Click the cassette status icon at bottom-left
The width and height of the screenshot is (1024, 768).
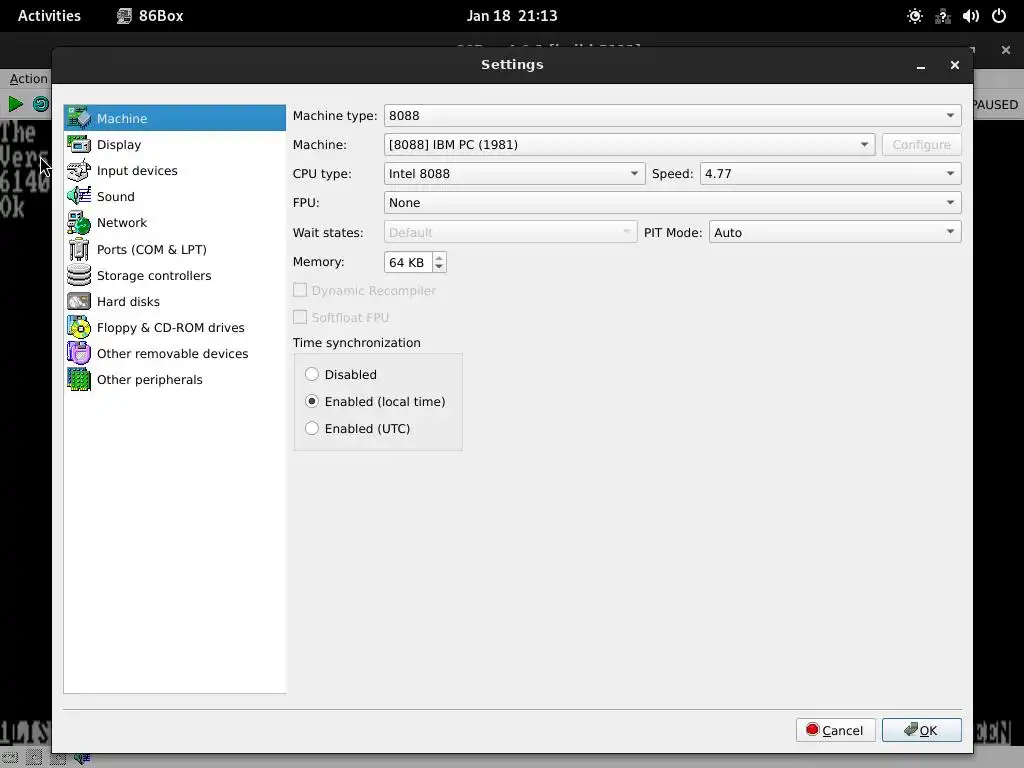coord(9,758)
